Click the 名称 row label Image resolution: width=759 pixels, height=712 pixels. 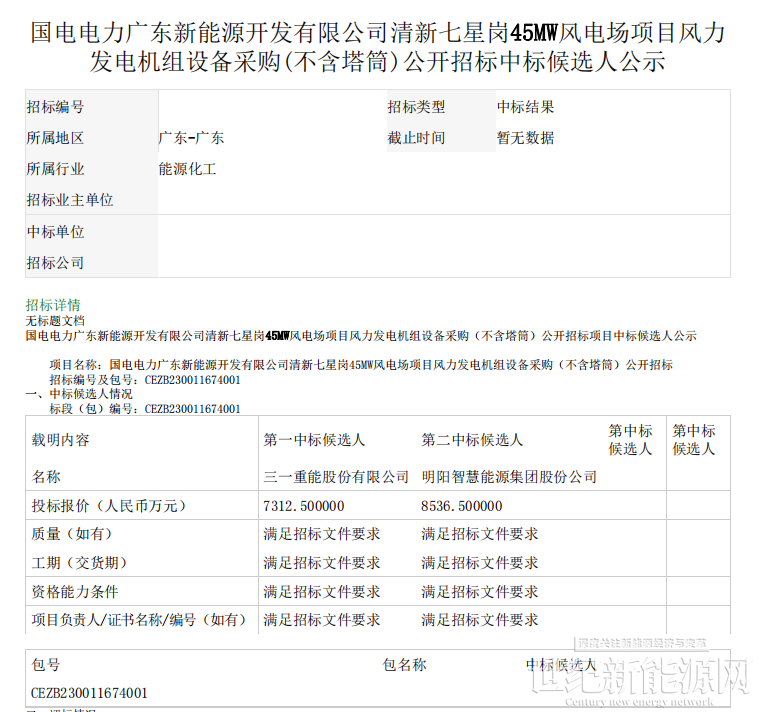pos(46,477)
